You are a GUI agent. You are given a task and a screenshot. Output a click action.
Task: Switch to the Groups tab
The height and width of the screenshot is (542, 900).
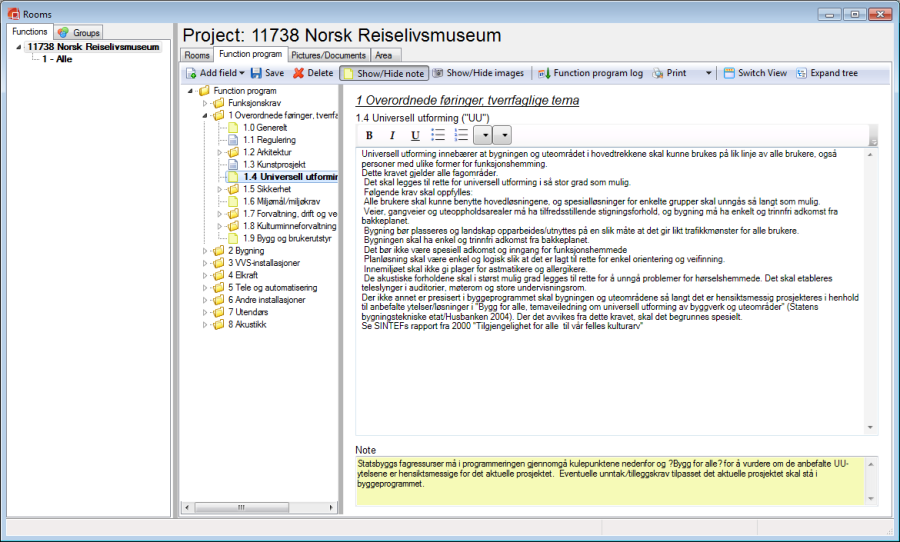click(79, 32)
